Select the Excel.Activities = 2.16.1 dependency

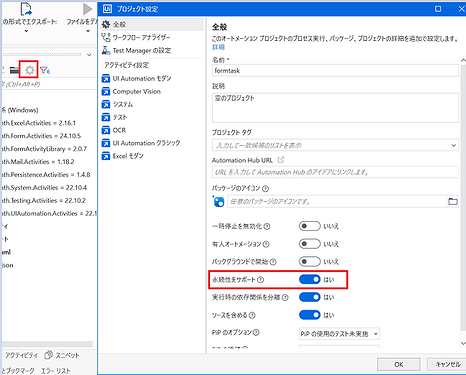click(38, 123)
